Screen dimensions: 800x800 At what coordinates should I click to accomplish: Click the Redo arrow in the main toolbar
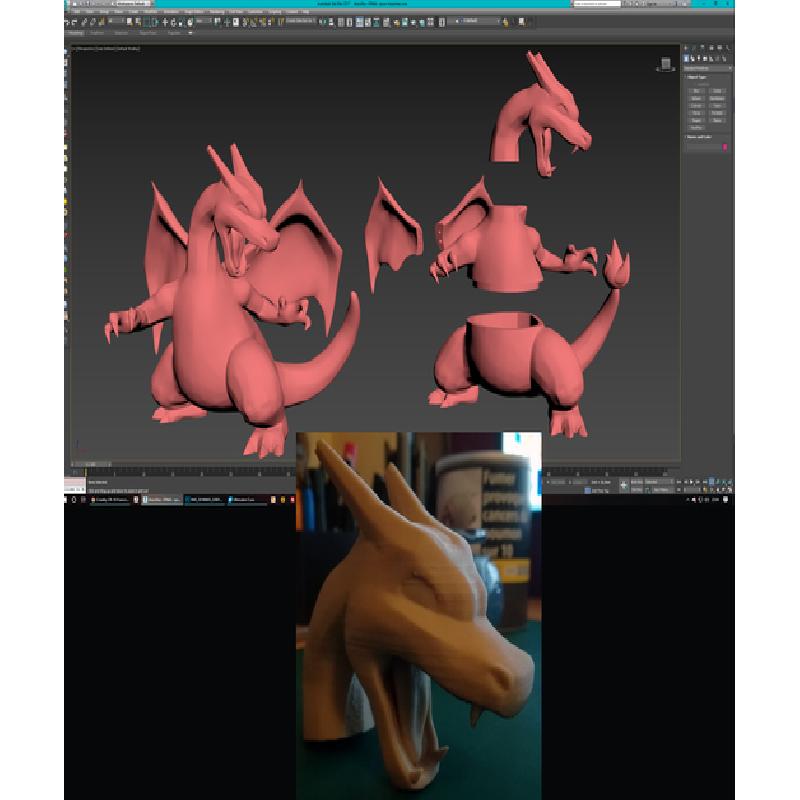click(74, 22)
